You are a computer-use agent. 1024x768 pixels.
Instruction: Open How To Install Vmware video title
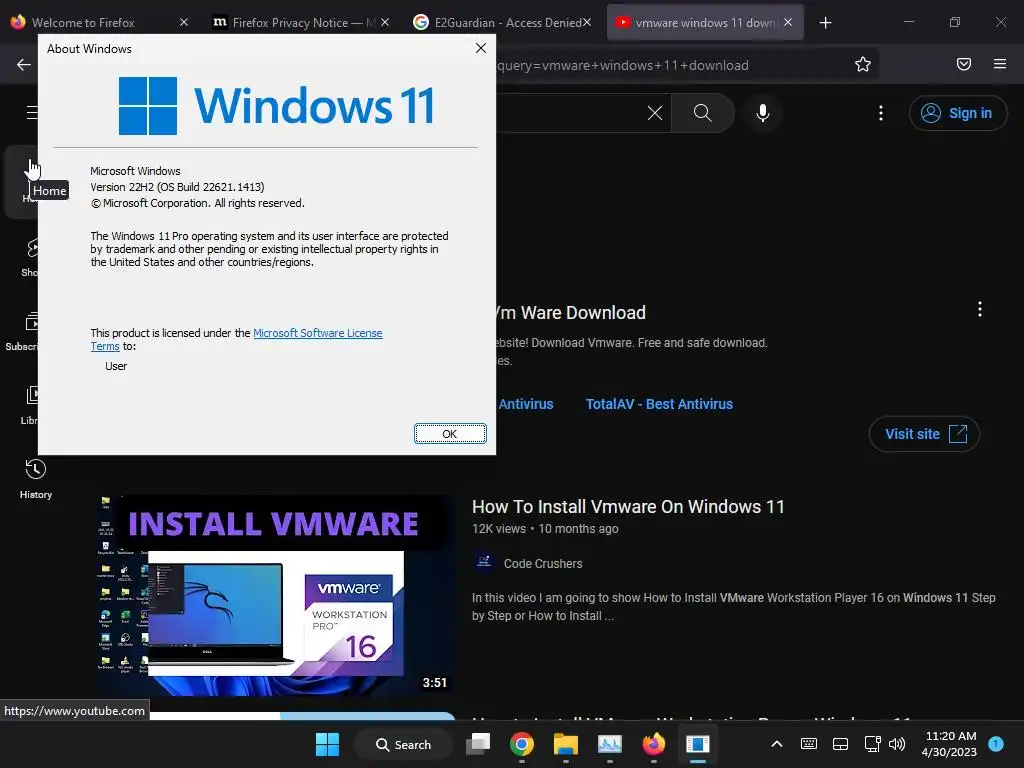click(628, 507)
